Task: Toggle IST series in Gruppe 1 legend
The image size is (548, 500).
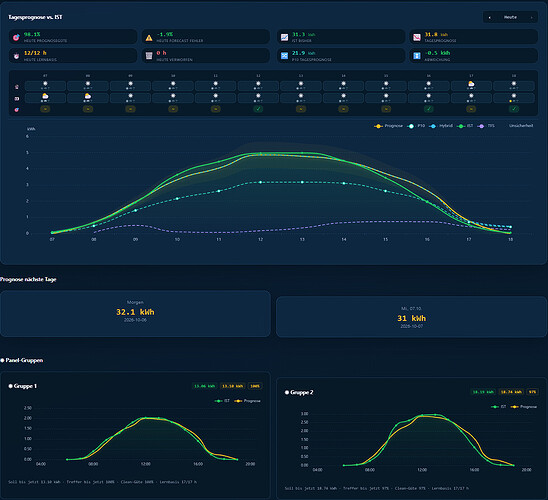Action: click(x=222, y=401)
